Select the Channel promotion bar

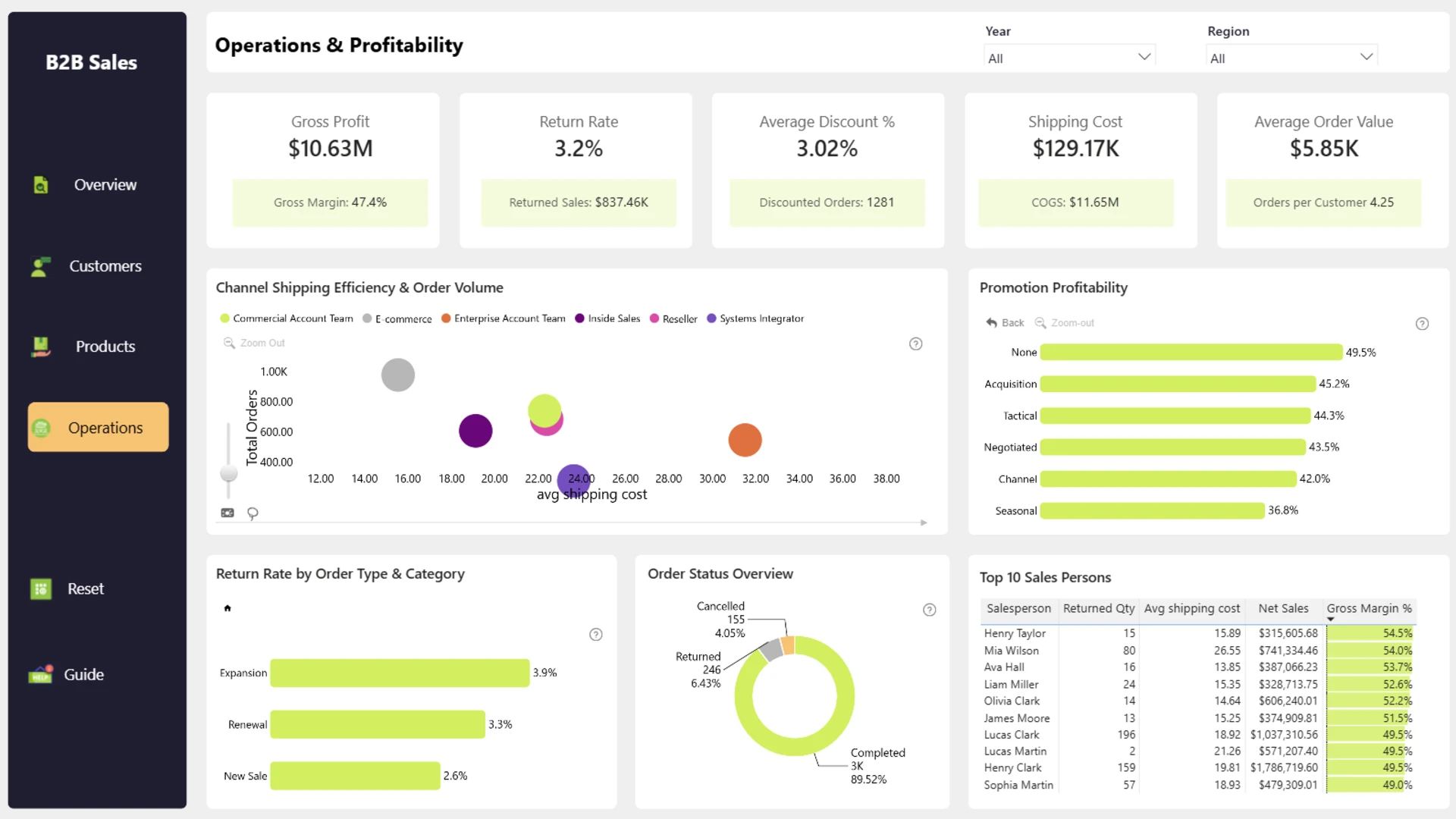pos(1168,479)
